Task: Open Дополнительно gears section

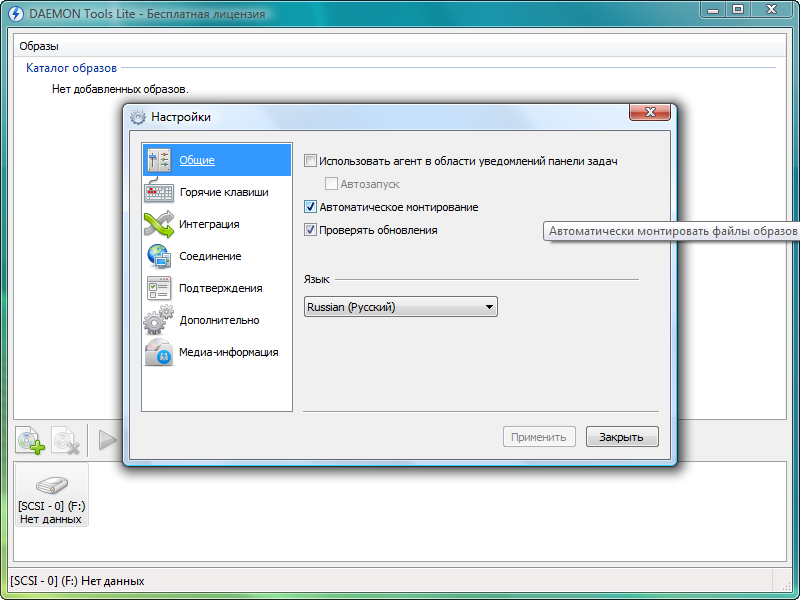Action: (x=159, y=320)
